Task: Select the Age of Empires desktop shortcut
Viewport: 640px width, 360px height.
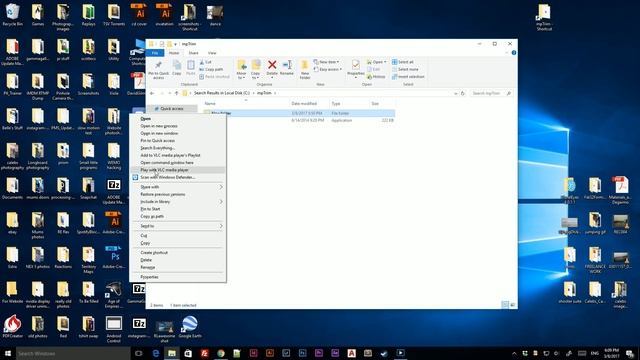Action: coord(113,295)
